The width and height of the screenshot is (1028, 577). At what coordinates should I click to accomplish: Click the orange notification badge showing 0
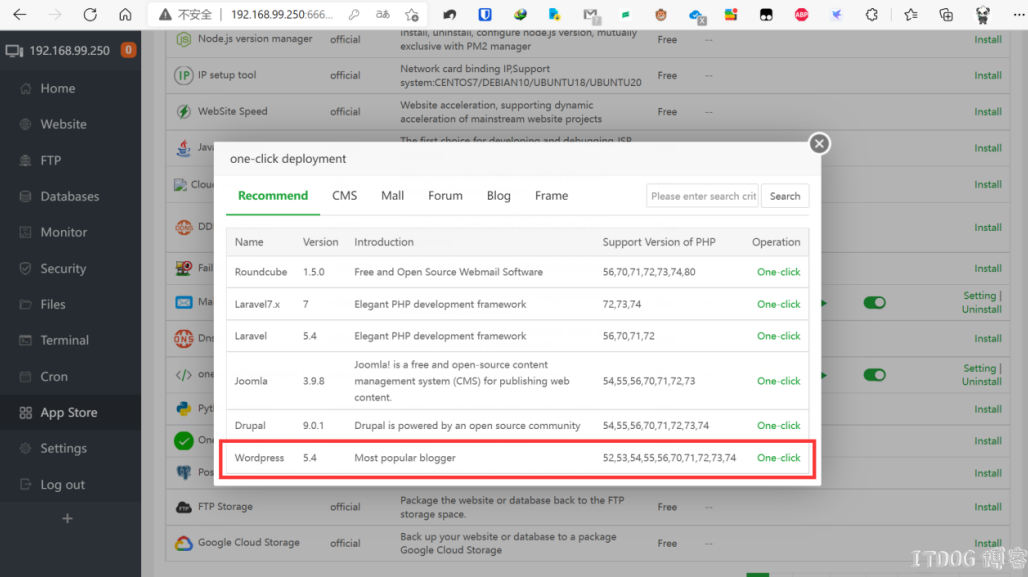(128, 50)
